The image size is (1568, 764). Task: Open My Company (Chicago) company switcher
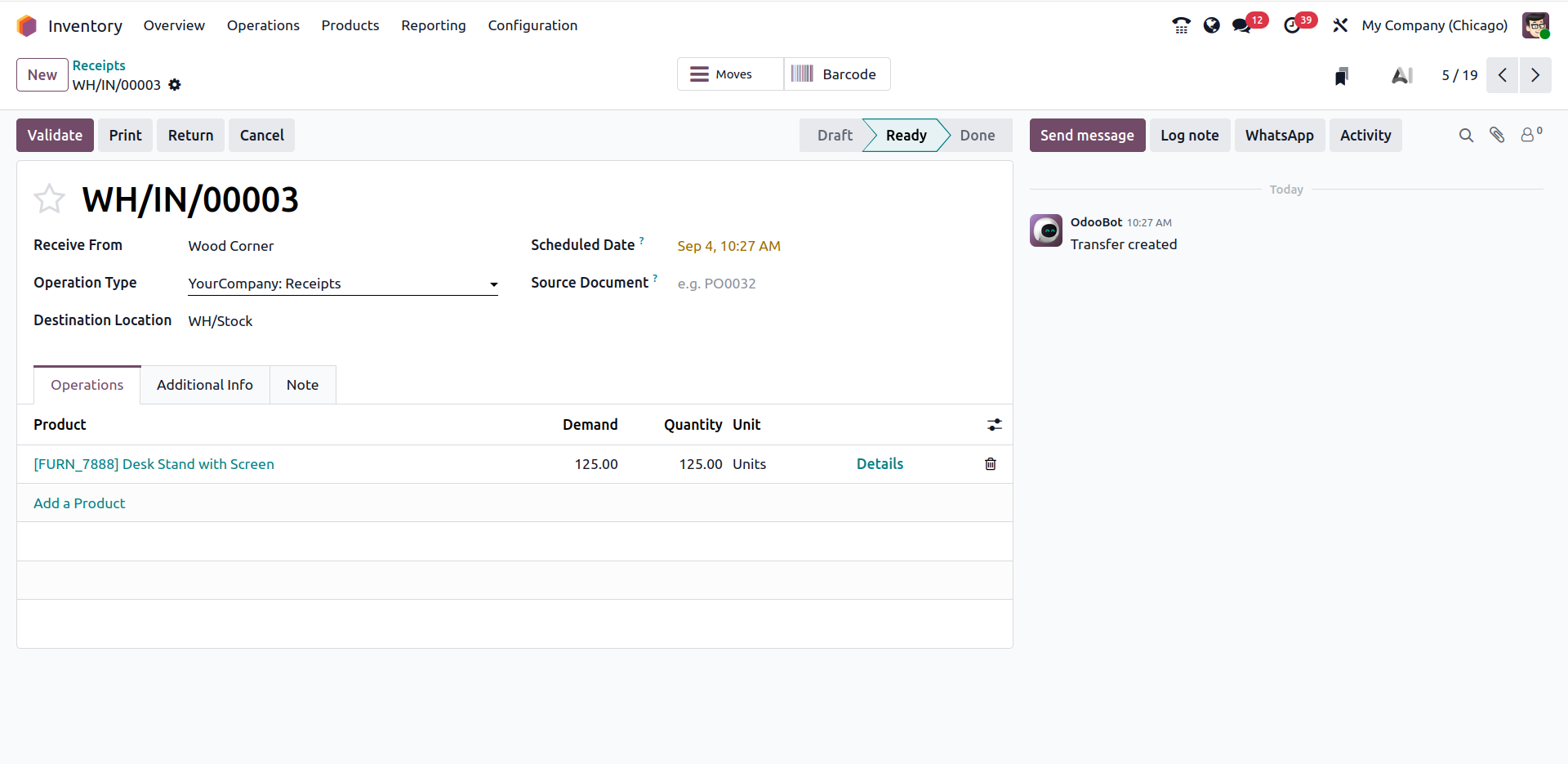click(1434, 25)
